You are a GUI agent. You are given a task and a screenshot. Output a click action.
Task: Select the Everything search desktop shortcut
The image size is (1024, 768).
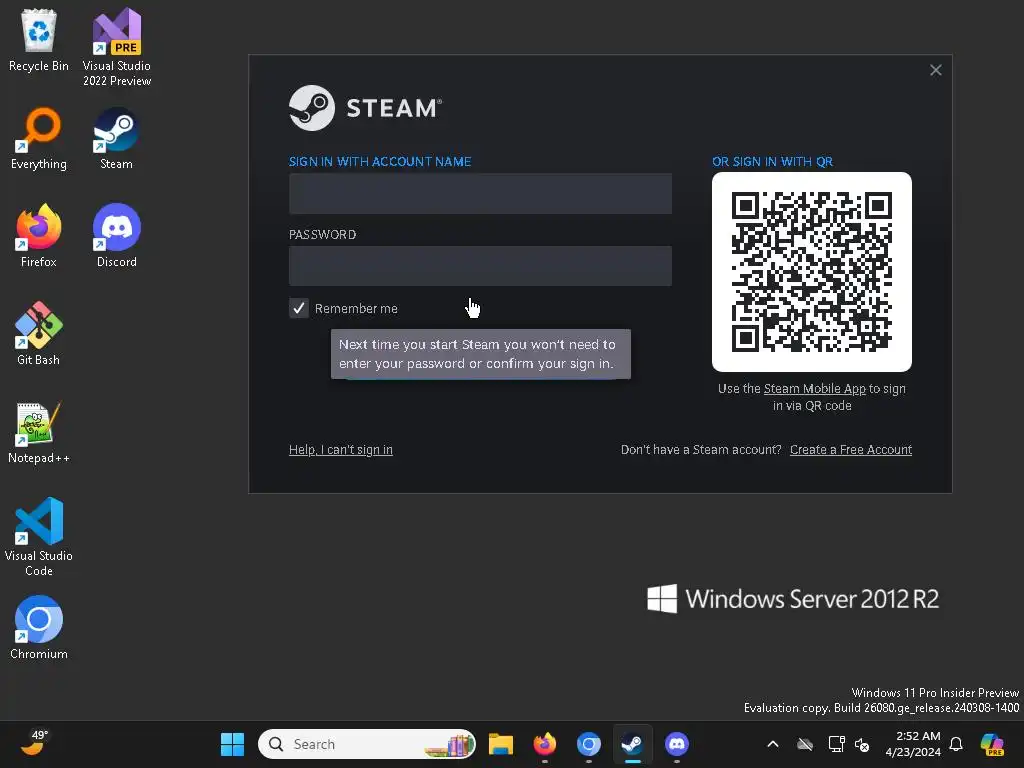point(39,138)
